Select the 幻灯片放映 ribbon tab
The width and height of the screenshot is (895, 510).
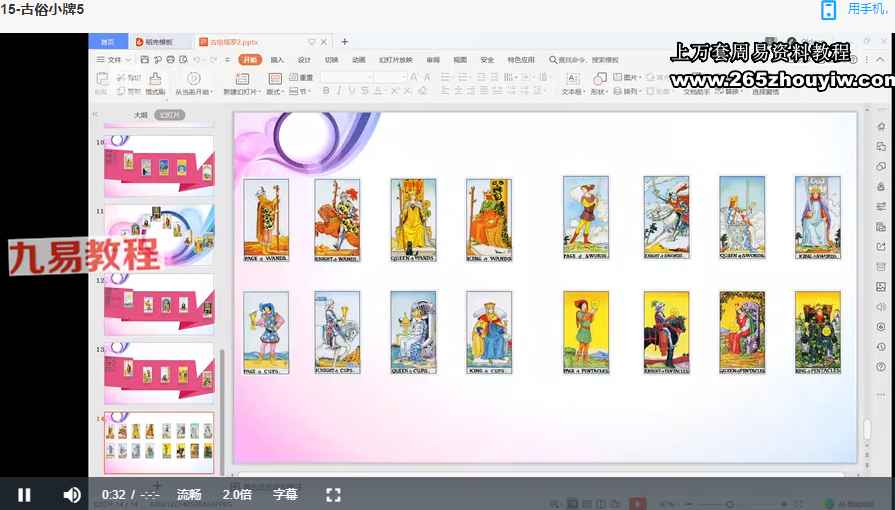pos(396,59)
